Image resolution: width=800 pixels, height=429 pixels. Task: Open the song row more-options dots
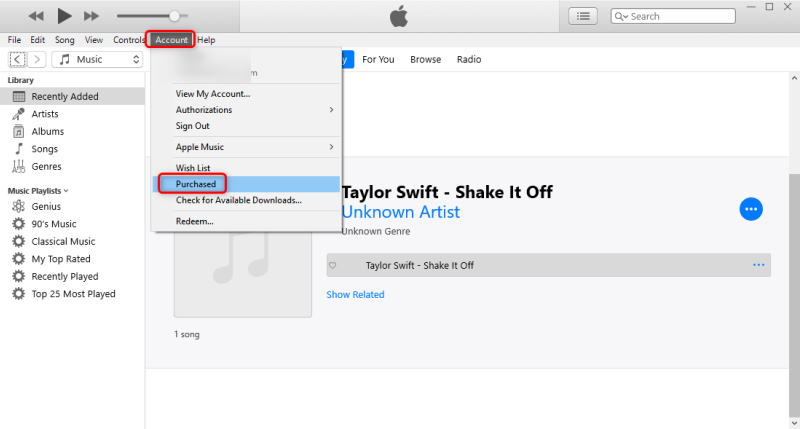tap(759, 265)
